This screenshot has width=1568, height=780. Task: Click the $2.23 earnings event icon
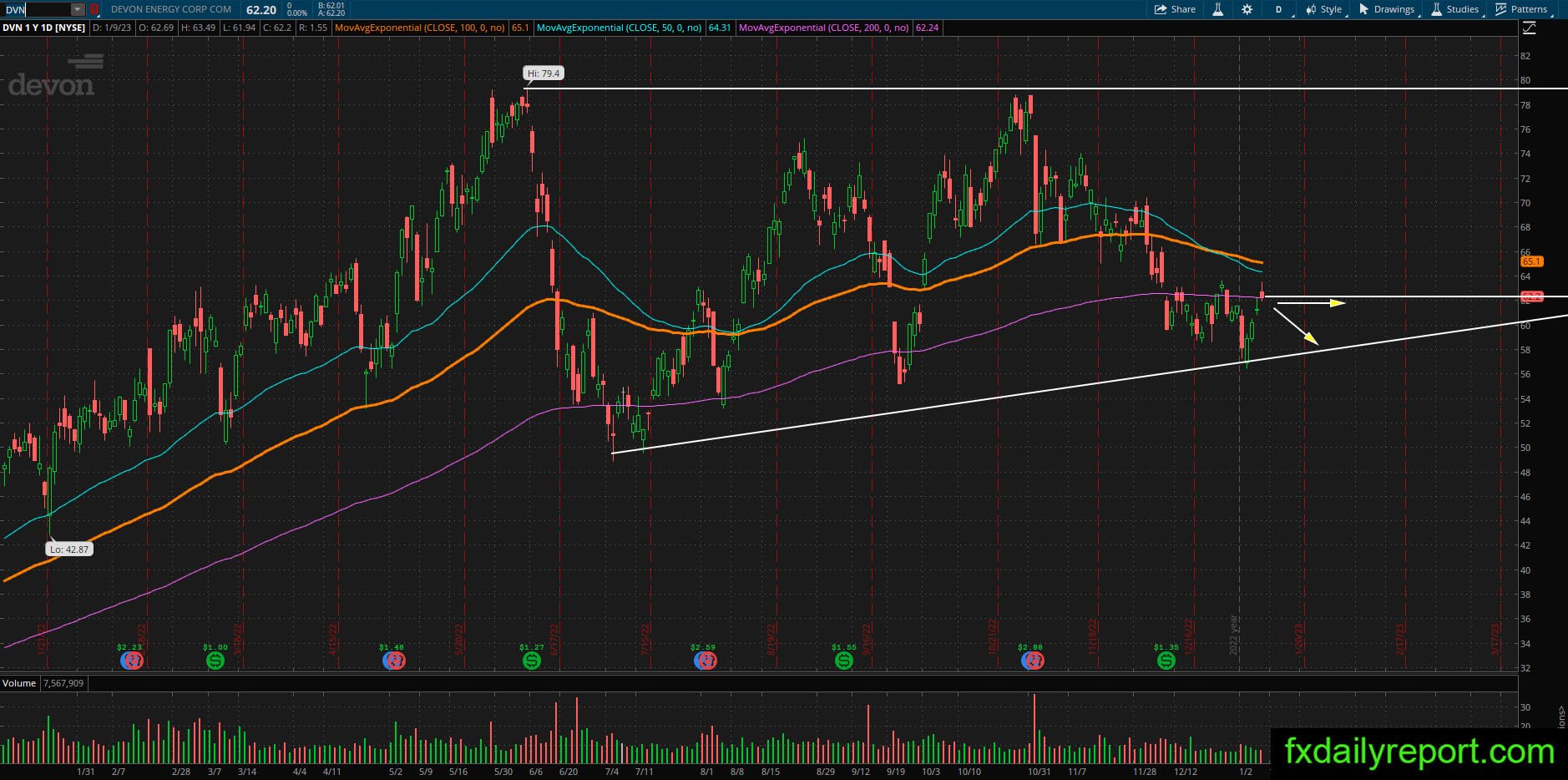click(x=132, y=661)
